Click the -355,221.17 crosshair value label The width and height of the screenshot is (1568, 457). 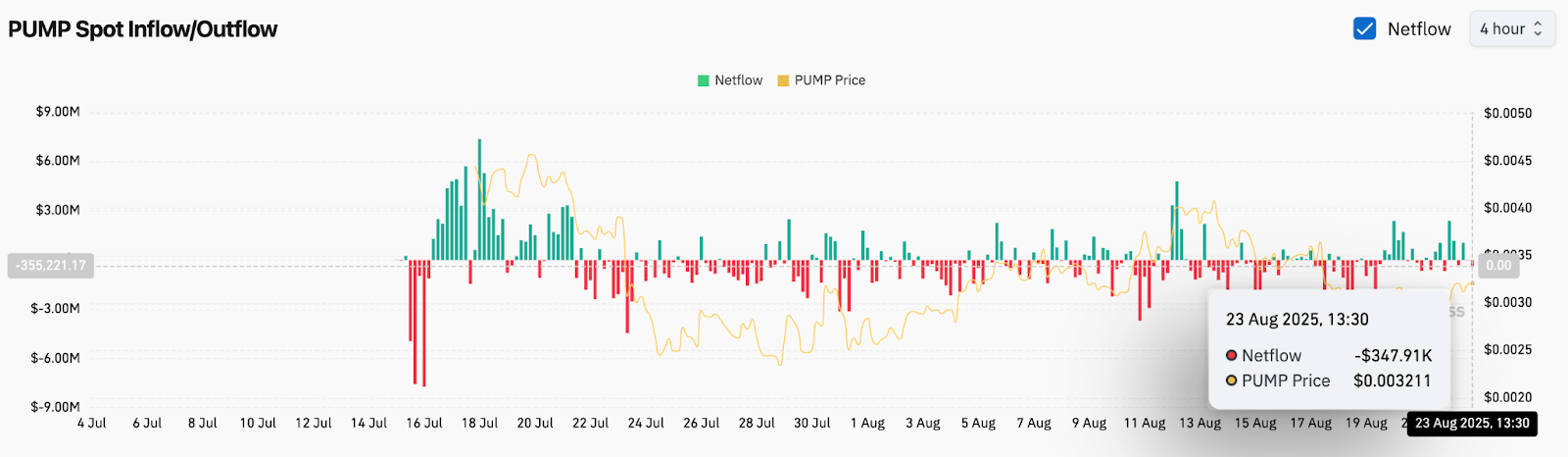pyautogui.click(x=51, y=265)
